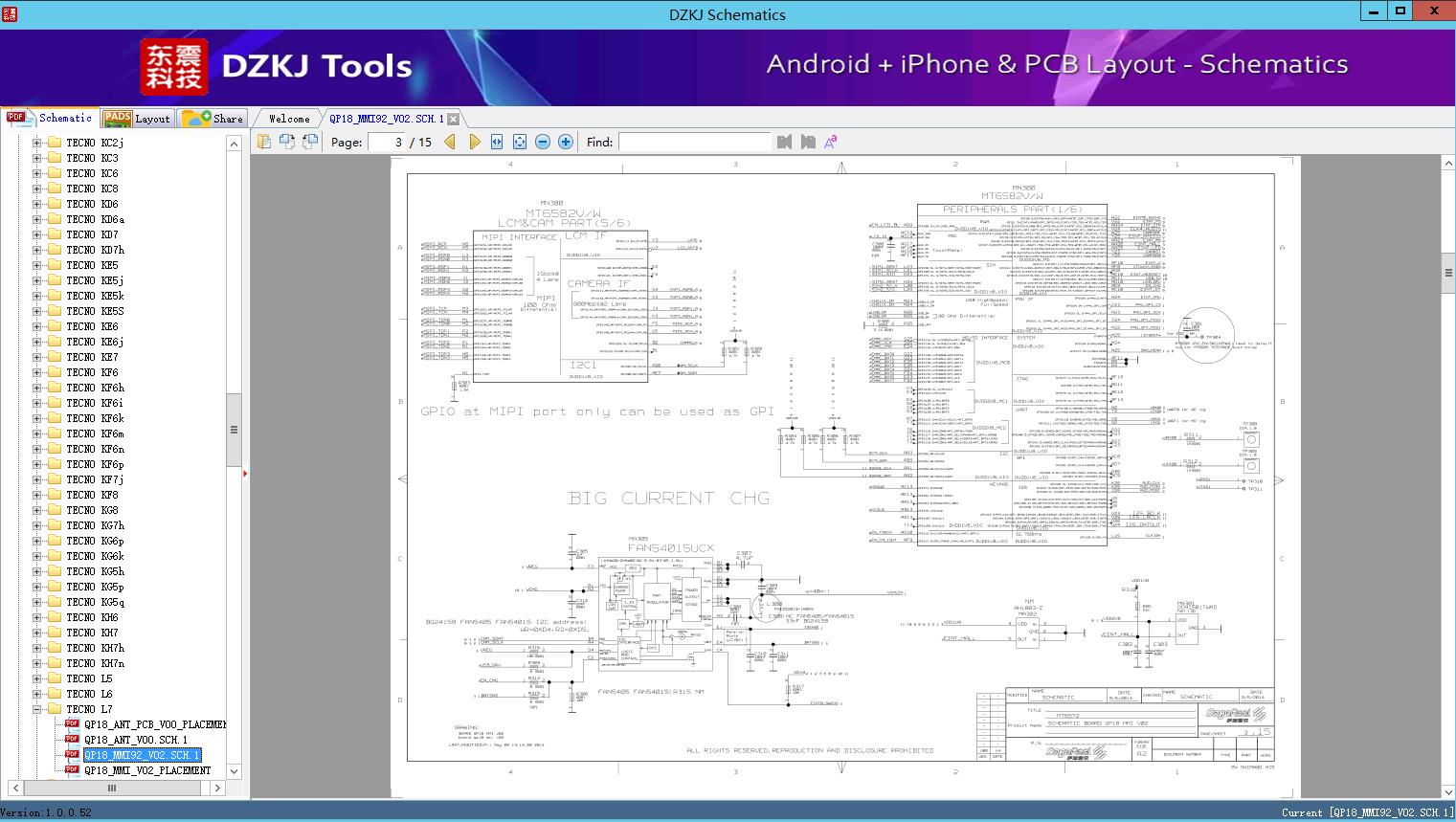The image size is (1456, 822).
Task: Switch to the Welcome document tab
Action: [x=289, y=119]
